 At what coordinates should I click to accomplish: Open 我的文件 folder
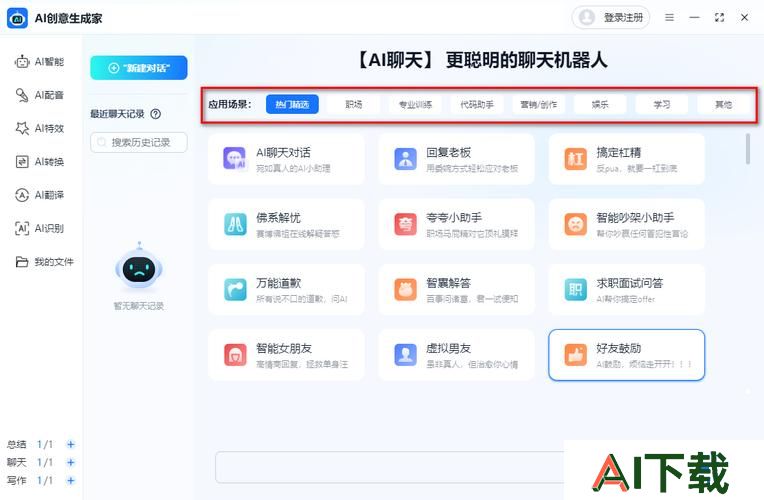[x=45, y=262]
